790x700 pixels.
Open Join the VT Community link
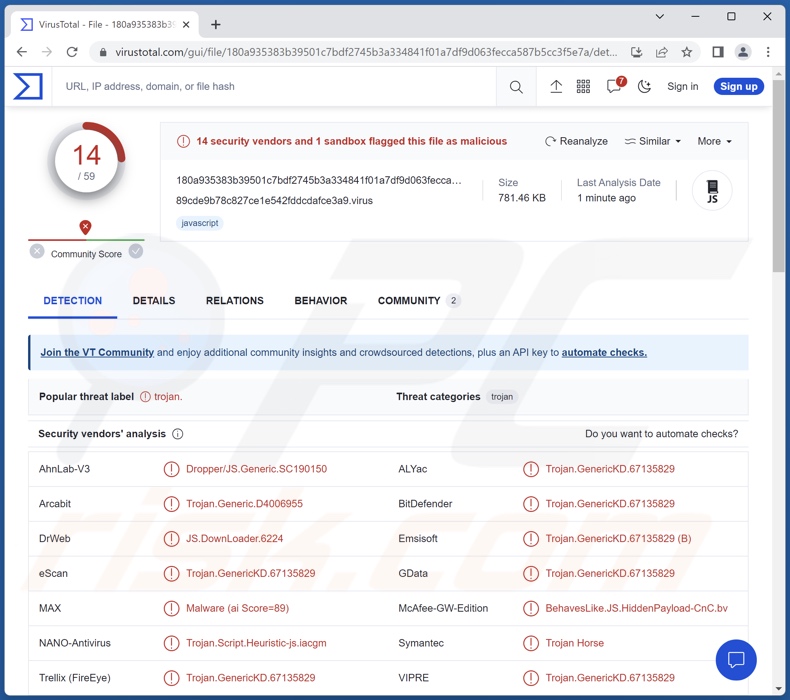97,353
